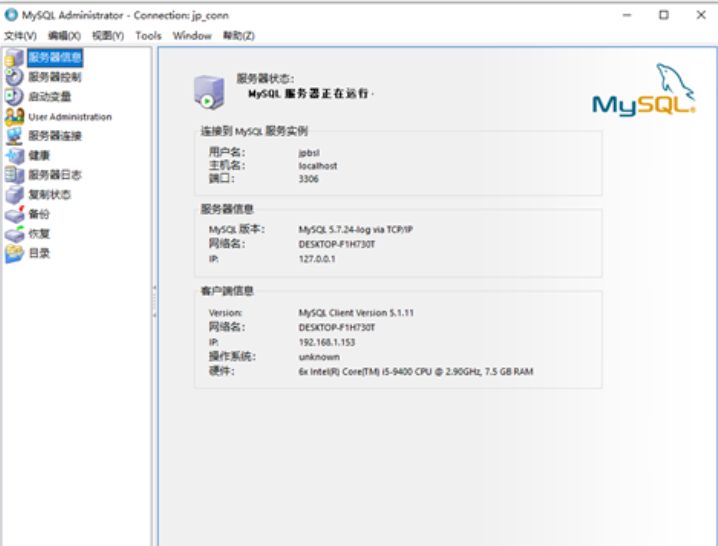Image resolution: width=718 pixels, height=546 pixels.
Task: Click the MySQL Administrator title bar icon
Action: tap(11, 15)
